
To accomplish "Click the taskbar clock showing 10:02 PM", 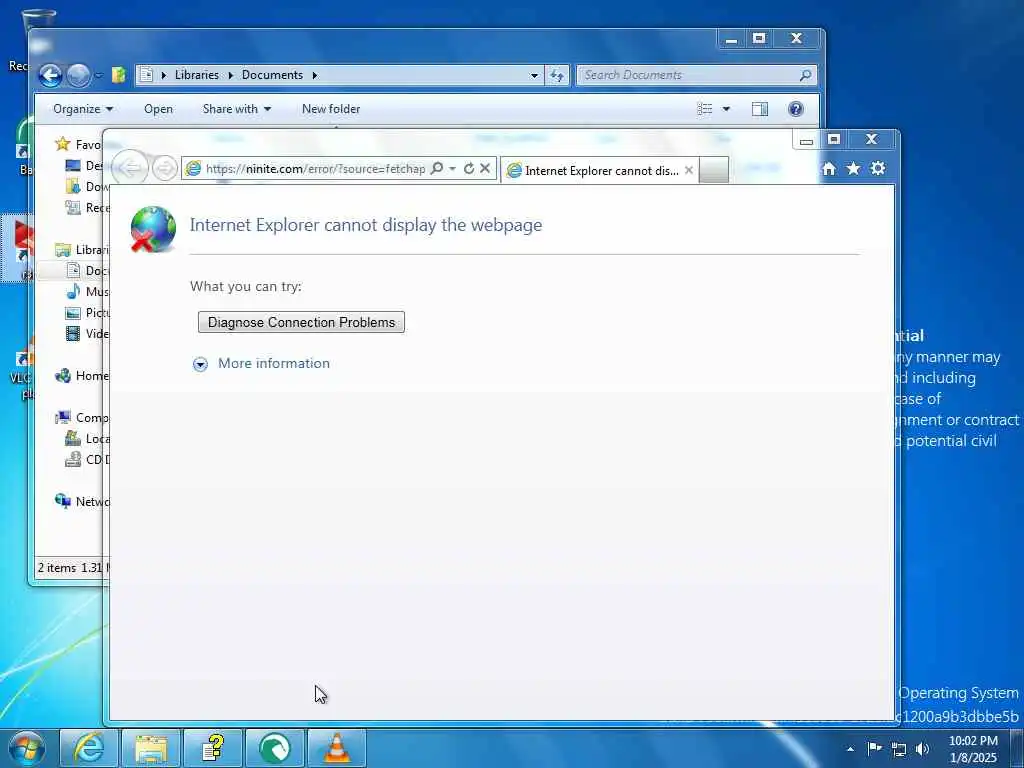I will 973,749.
